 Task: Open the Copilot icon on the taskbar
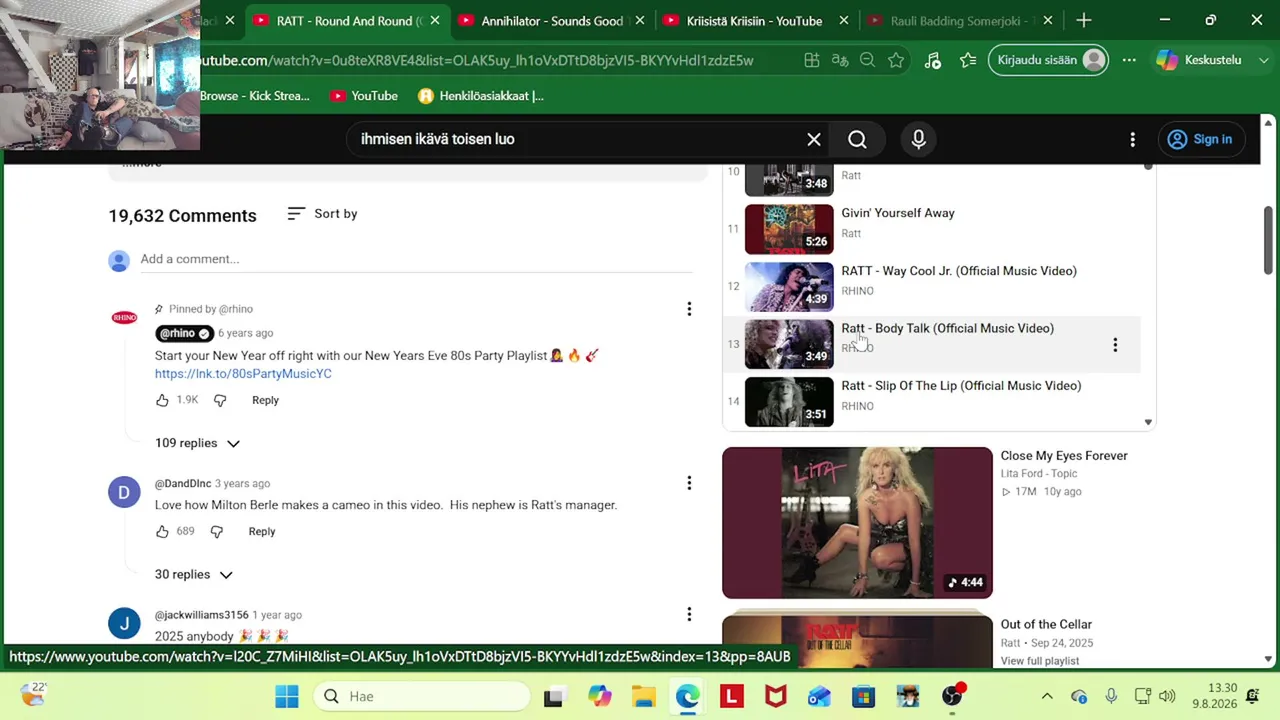tap(599, 696)
